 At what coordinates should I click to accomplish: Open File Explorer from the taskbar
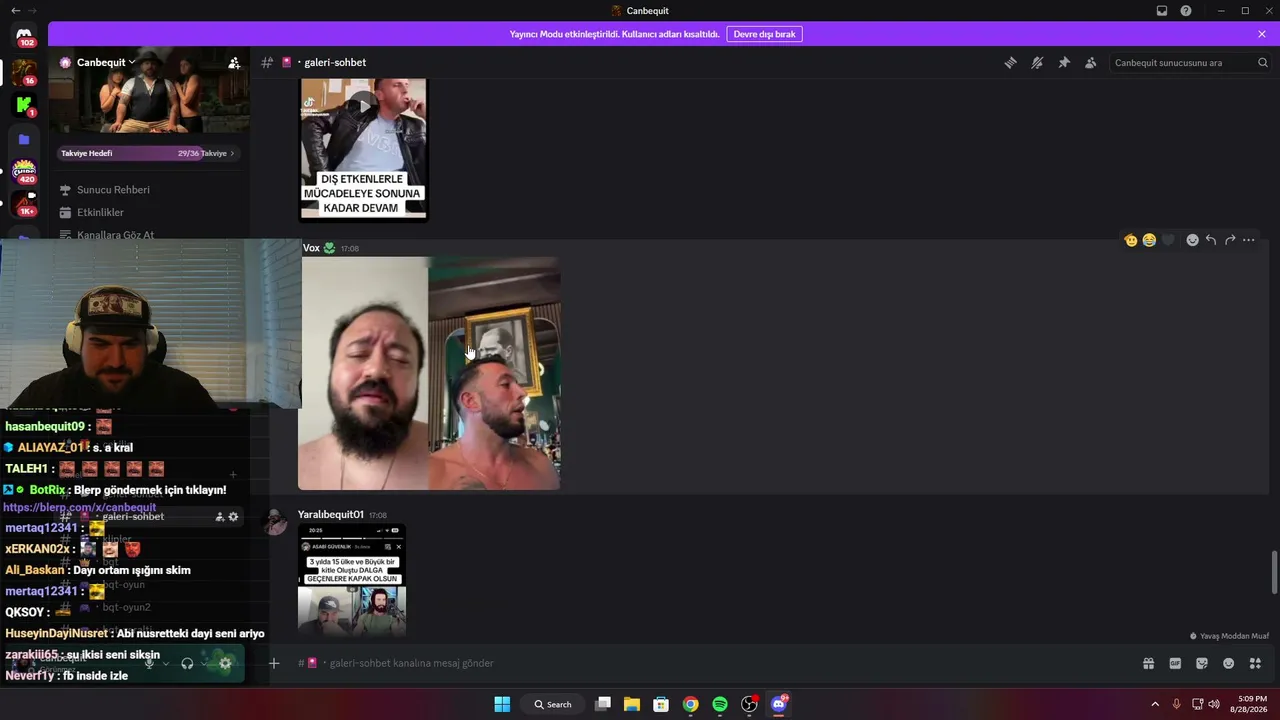tap(632, 704)
